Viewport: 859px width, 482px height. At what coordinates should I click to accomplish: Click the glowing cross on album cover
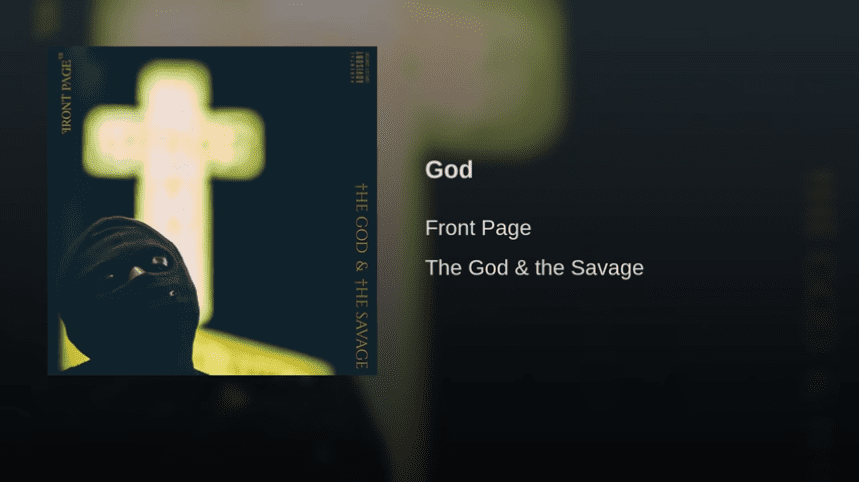174,164
